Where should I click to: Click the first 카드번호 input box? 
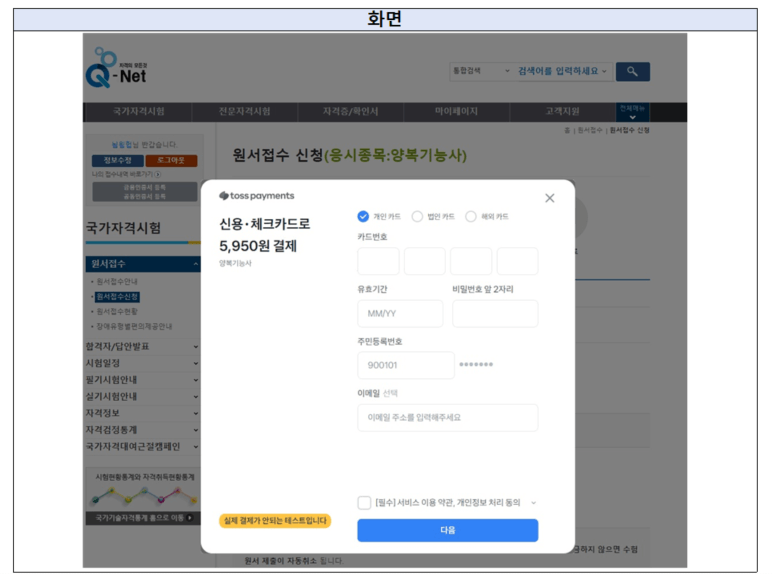click(378, 261)
